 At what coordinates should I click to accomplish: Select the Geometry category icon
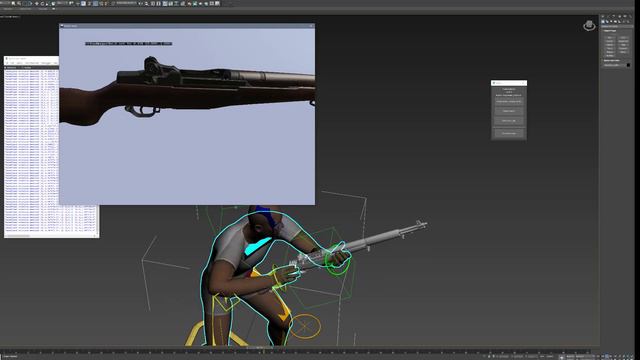point(603,22)
